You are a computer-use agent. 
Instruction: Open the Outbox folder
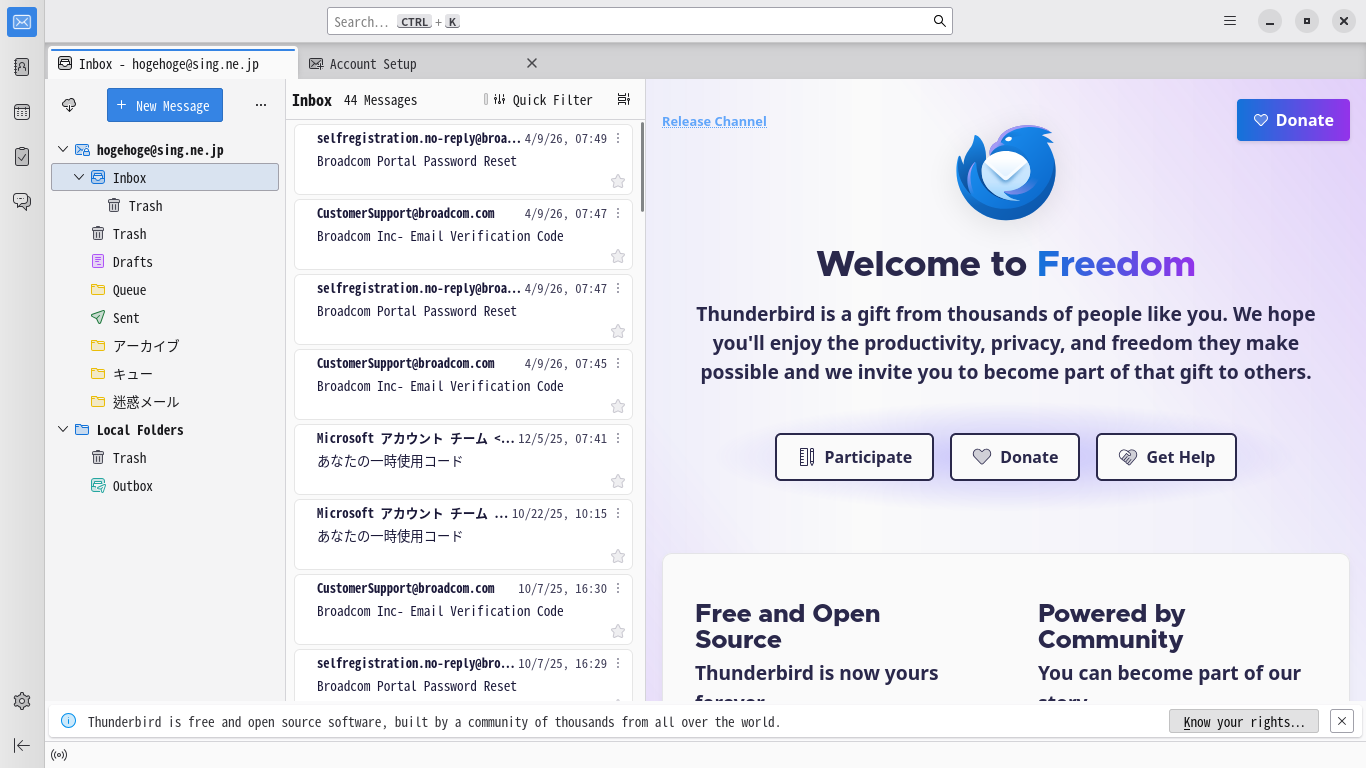[x=165, y=485]
